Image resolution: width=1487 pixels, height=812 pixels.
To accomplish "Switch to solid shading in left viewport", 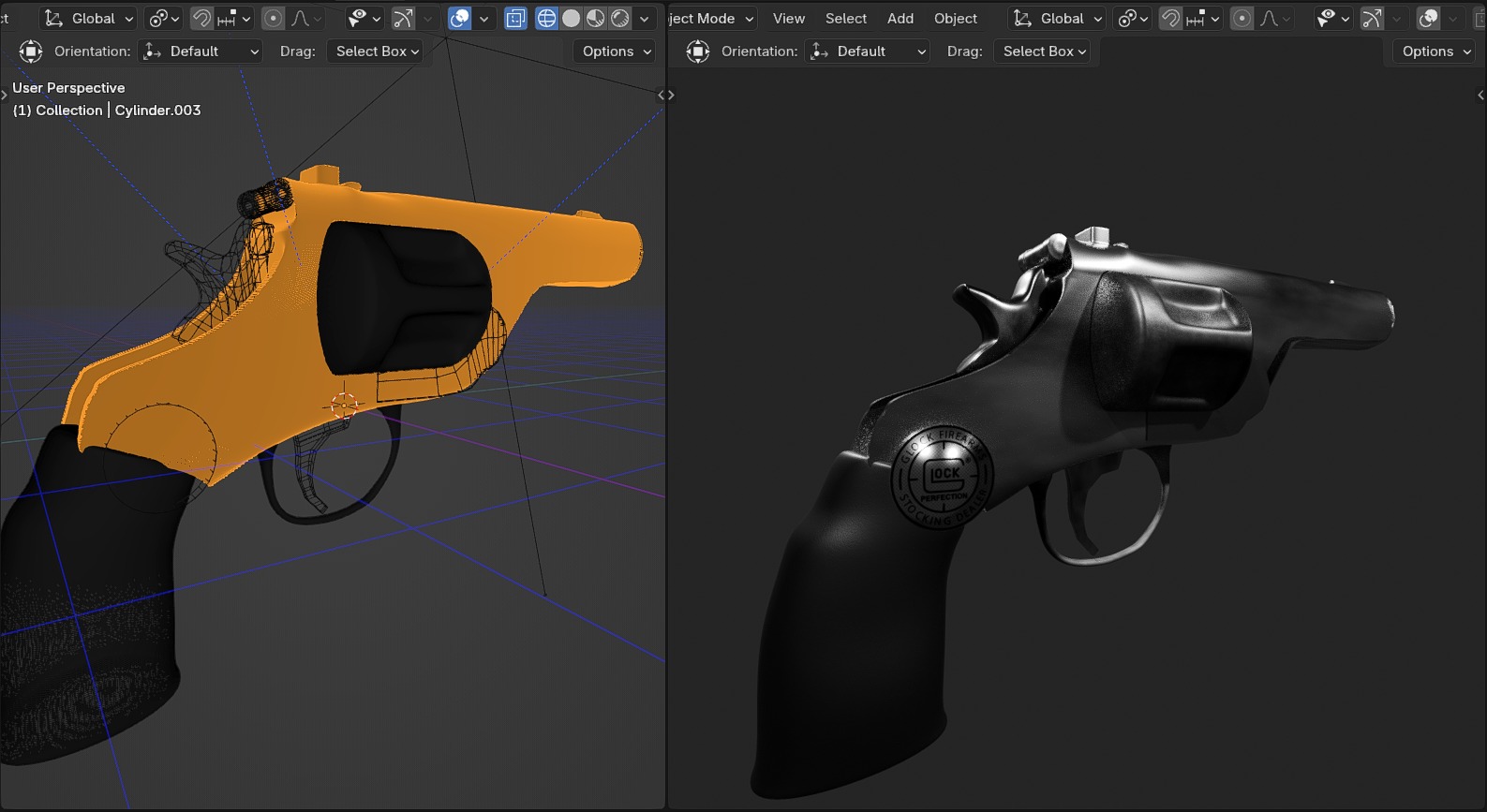I will tap(571, 19).
